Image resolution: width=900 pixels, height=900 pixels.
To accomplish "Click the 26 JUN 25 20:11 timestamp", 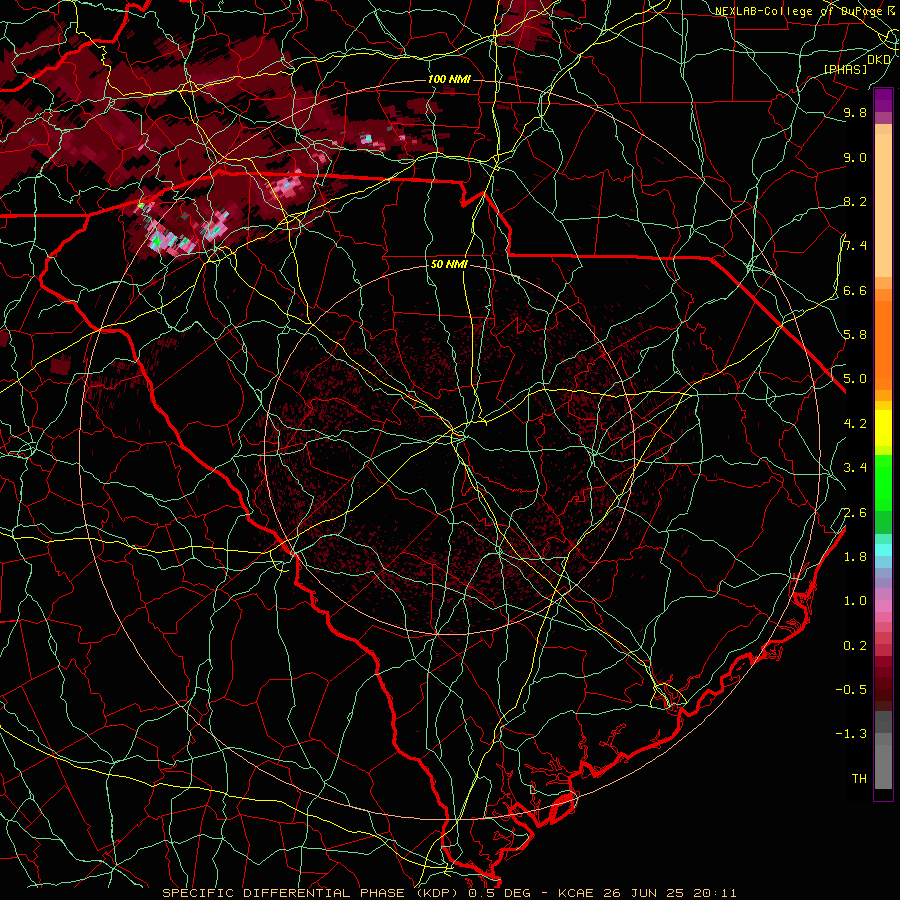I will point(670,893).
